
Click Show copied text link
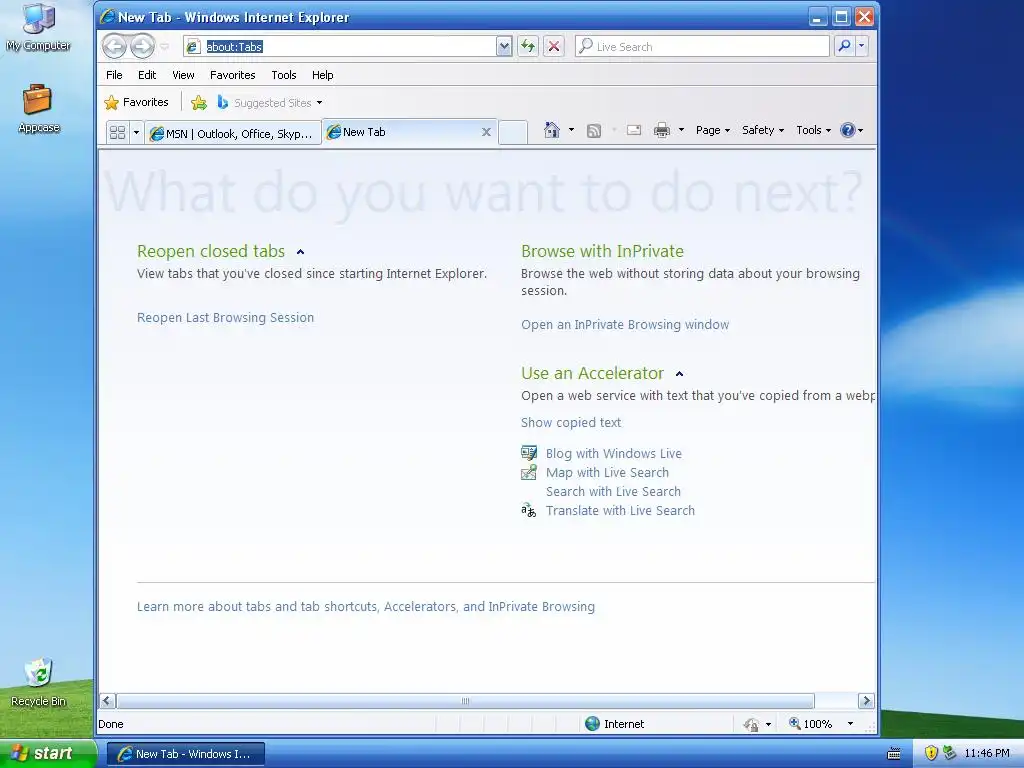pyautogui.click(x=571, y=423)
